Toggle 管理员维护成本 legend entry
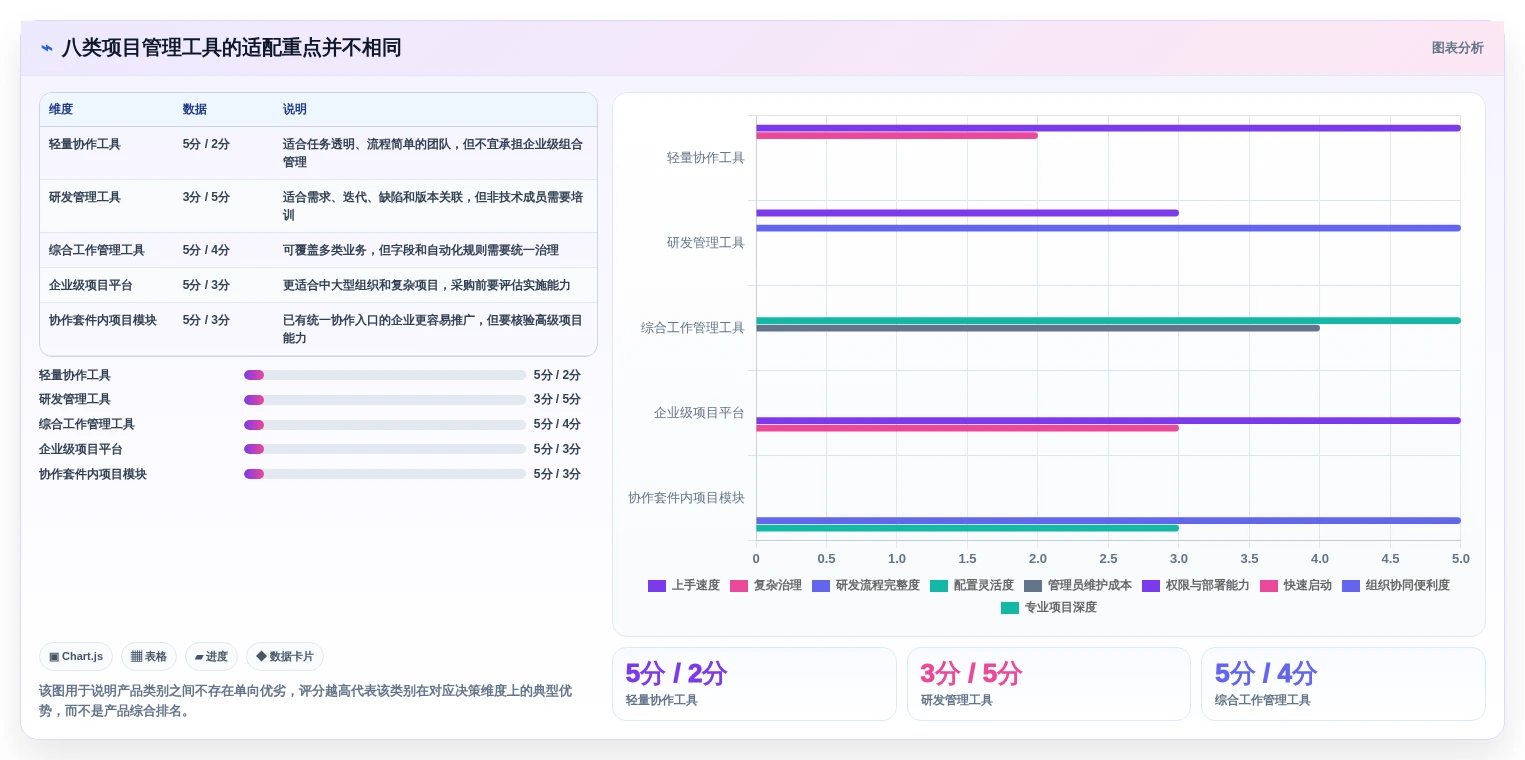Viewport: 1525px width, 760px height. pyautogui.click(x=1078, y=586)
